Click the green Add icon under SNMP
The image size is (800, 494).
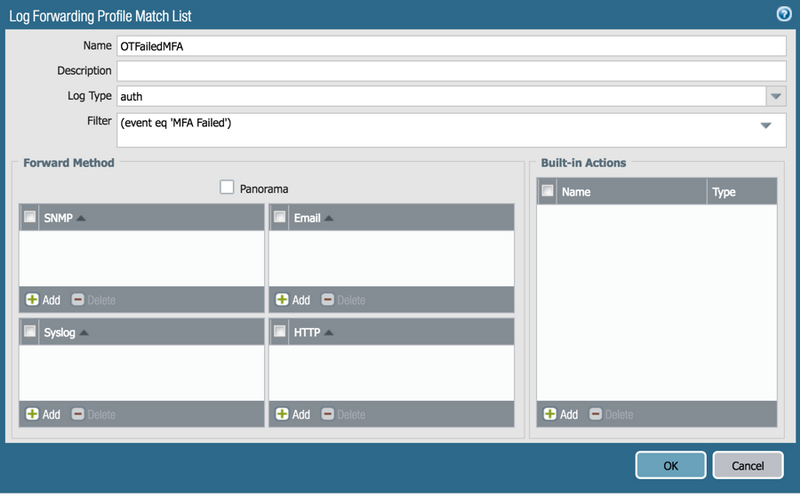click(32, 300)
